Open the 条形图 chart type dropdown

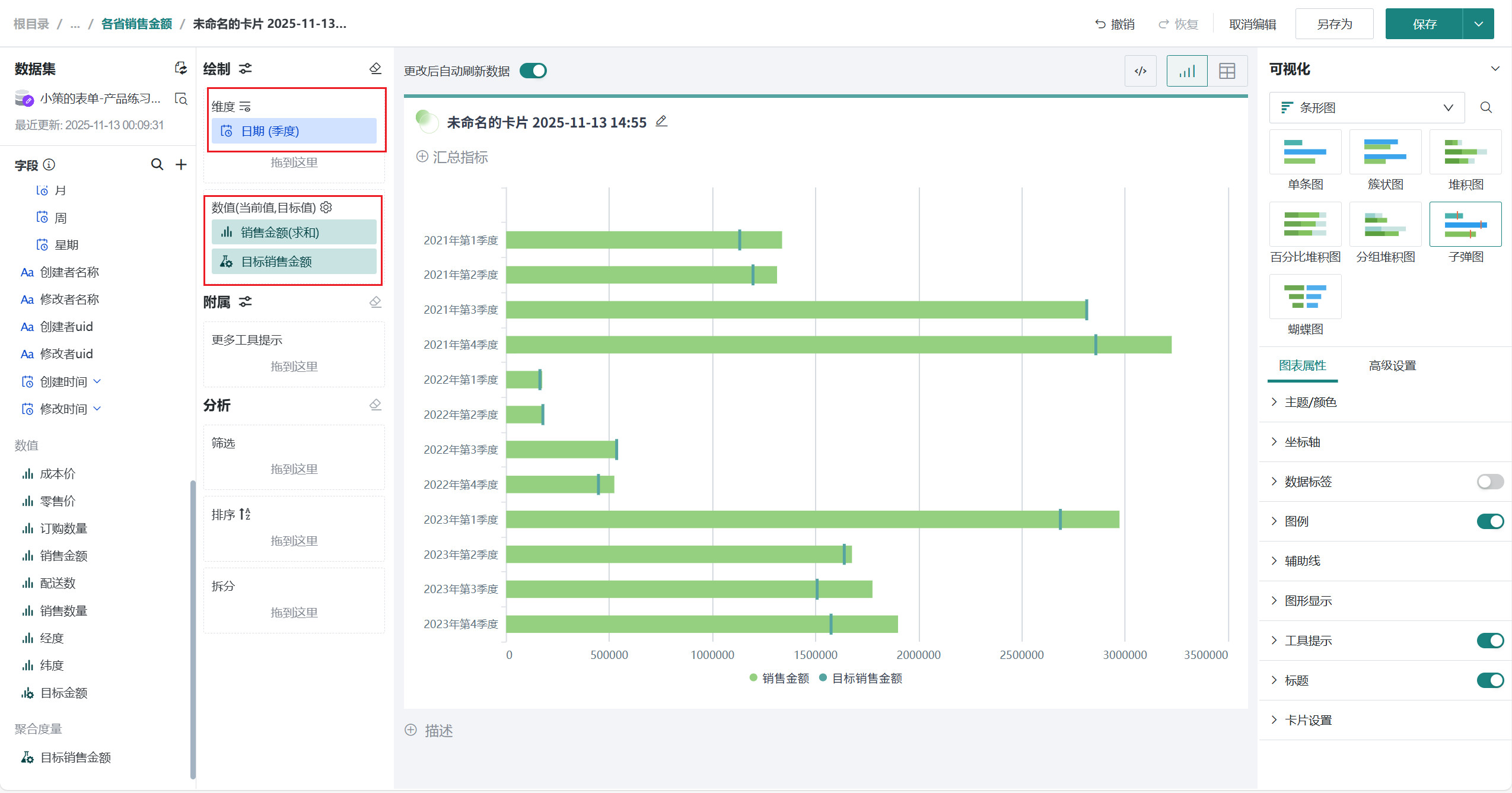(1367, 107)
